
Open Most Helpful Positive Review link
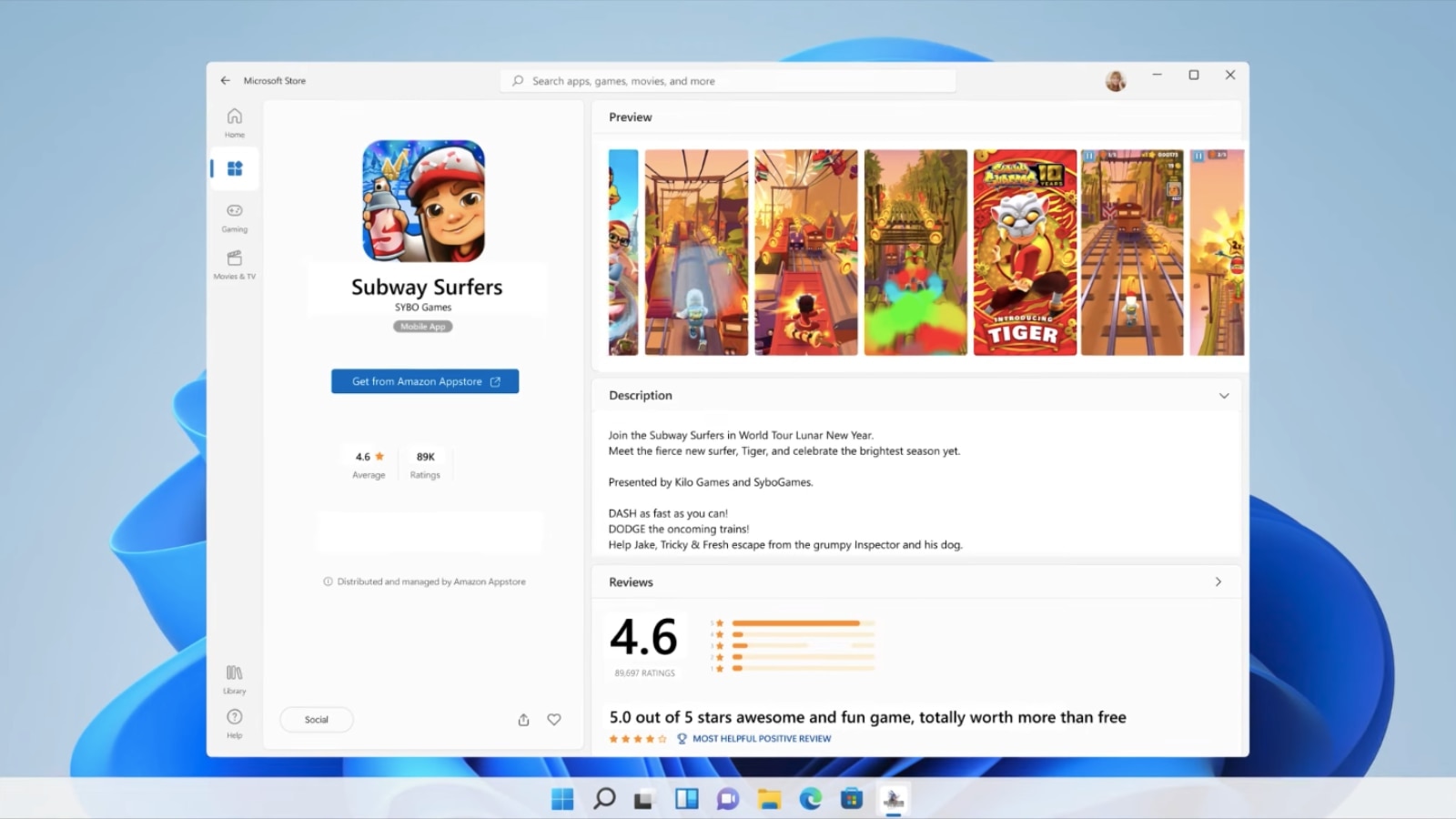761,738
